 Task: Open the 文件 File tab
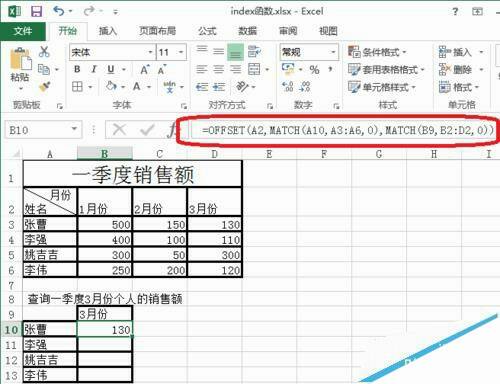[23, 31]
